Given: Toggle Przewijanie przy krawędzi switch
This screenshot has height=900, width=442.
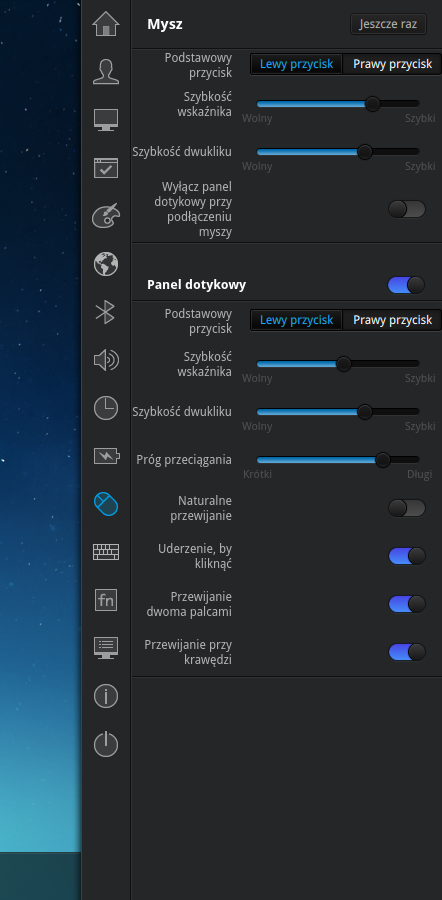Looking at the screenshot, I should pos(406,651).
